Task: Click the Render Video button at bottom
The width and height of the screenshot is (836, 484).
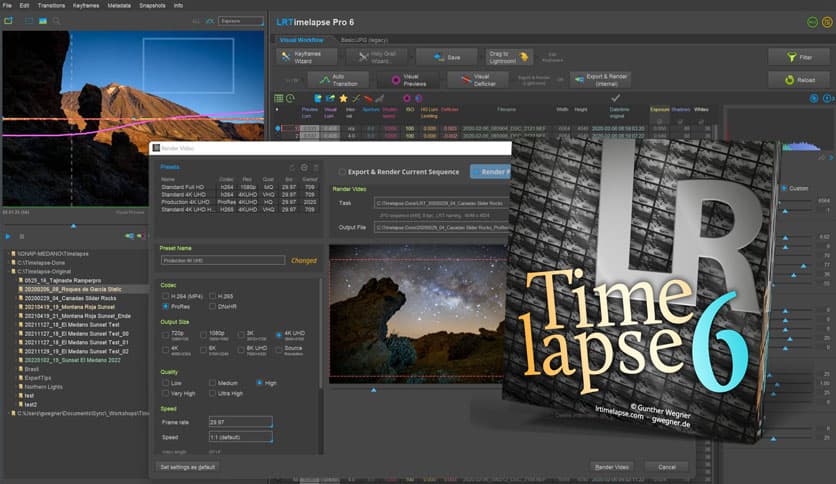Action: (x=612, y=467)
